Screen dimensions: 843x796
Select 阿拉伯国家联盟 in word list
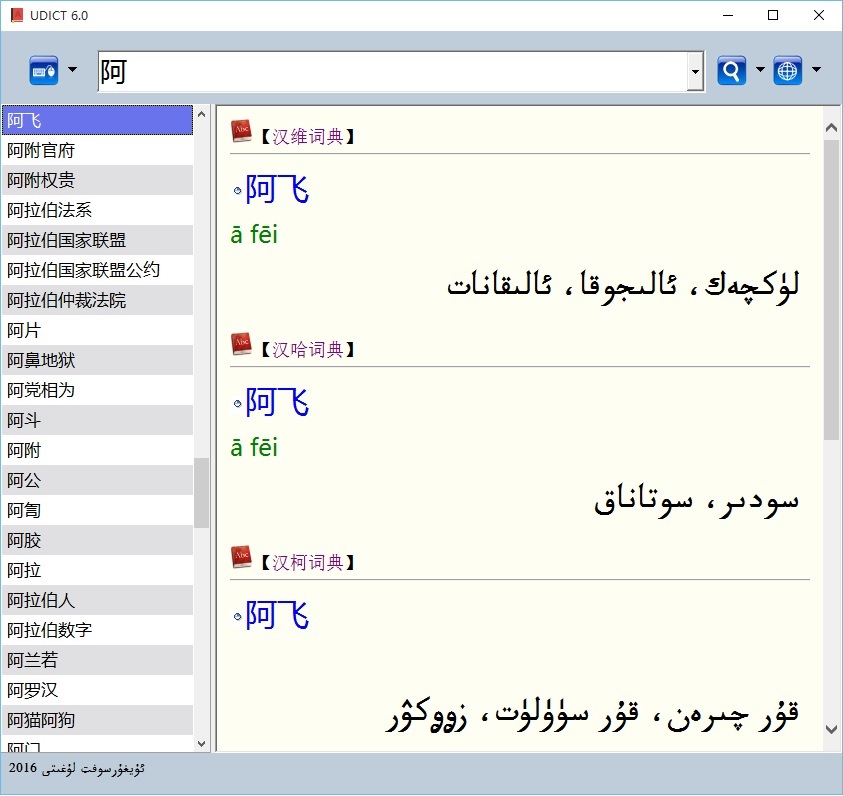pyautogui.click(x=66, y=240)
